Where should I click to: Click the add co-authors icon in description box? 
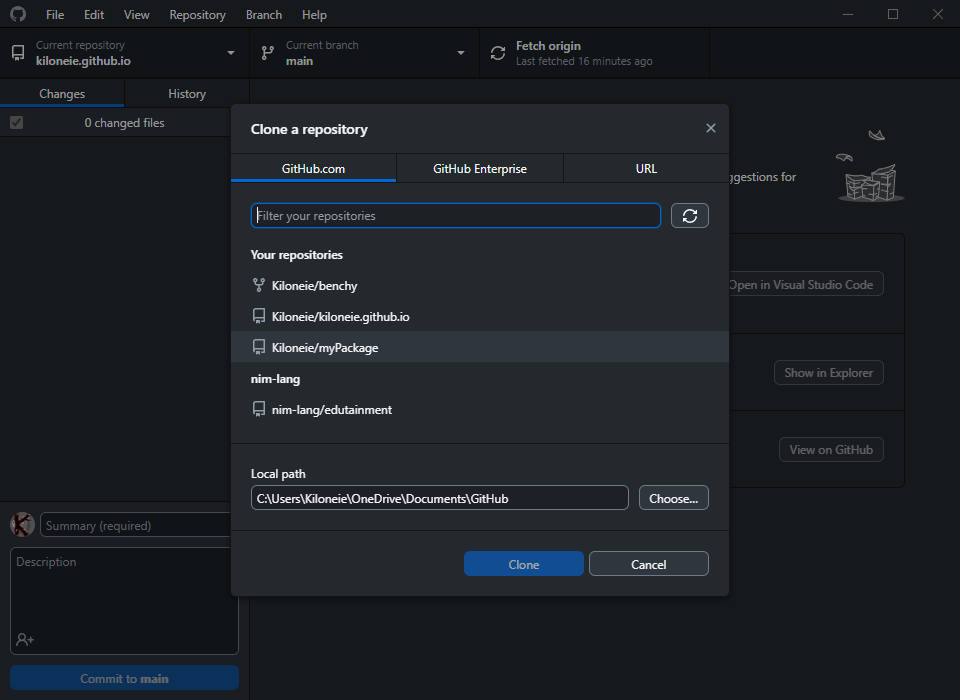coord(25,639)
